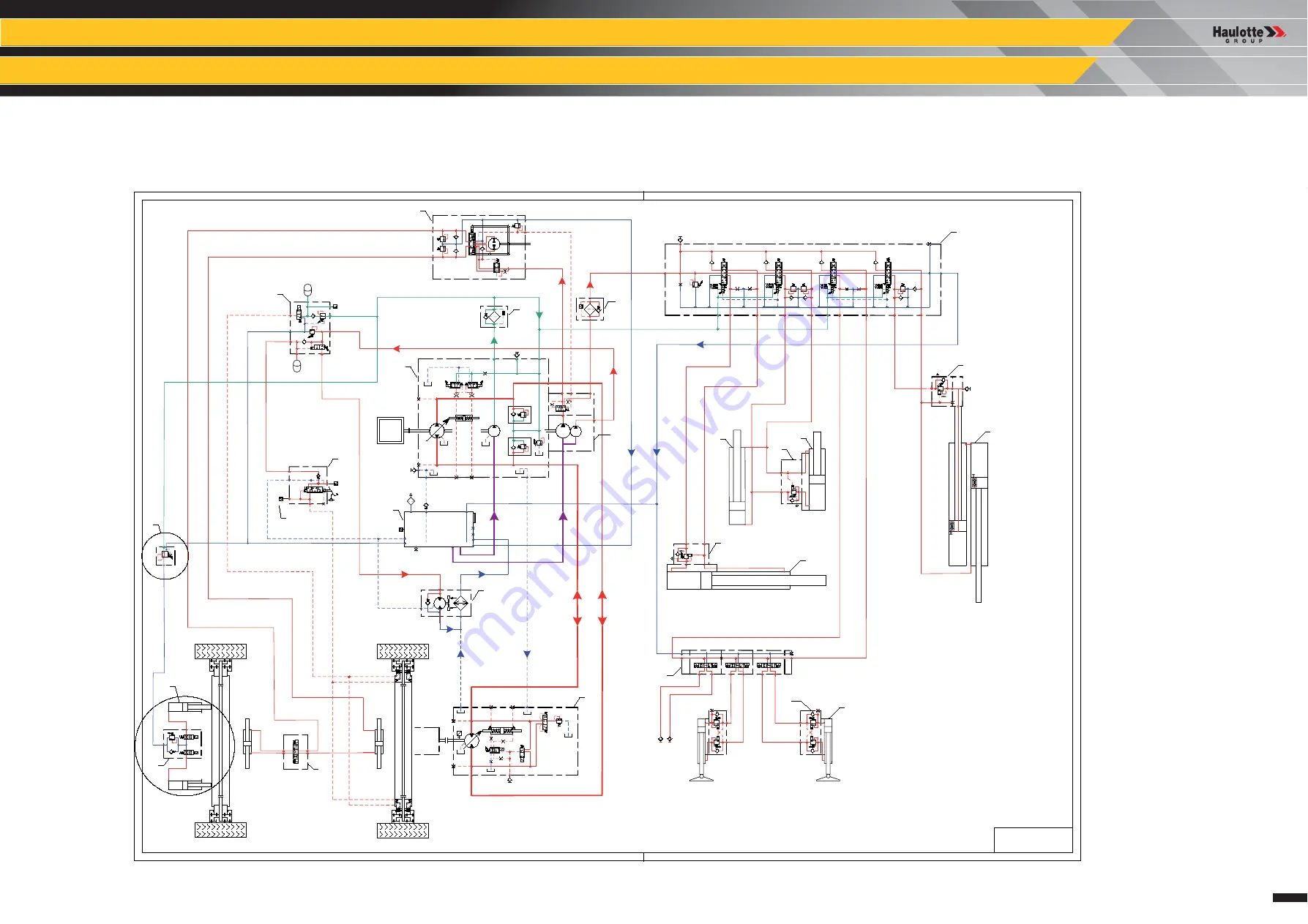This screenshot has width=1308, height=924.
Task: Select the large circled steering detail
Action: tap(185, 745)
